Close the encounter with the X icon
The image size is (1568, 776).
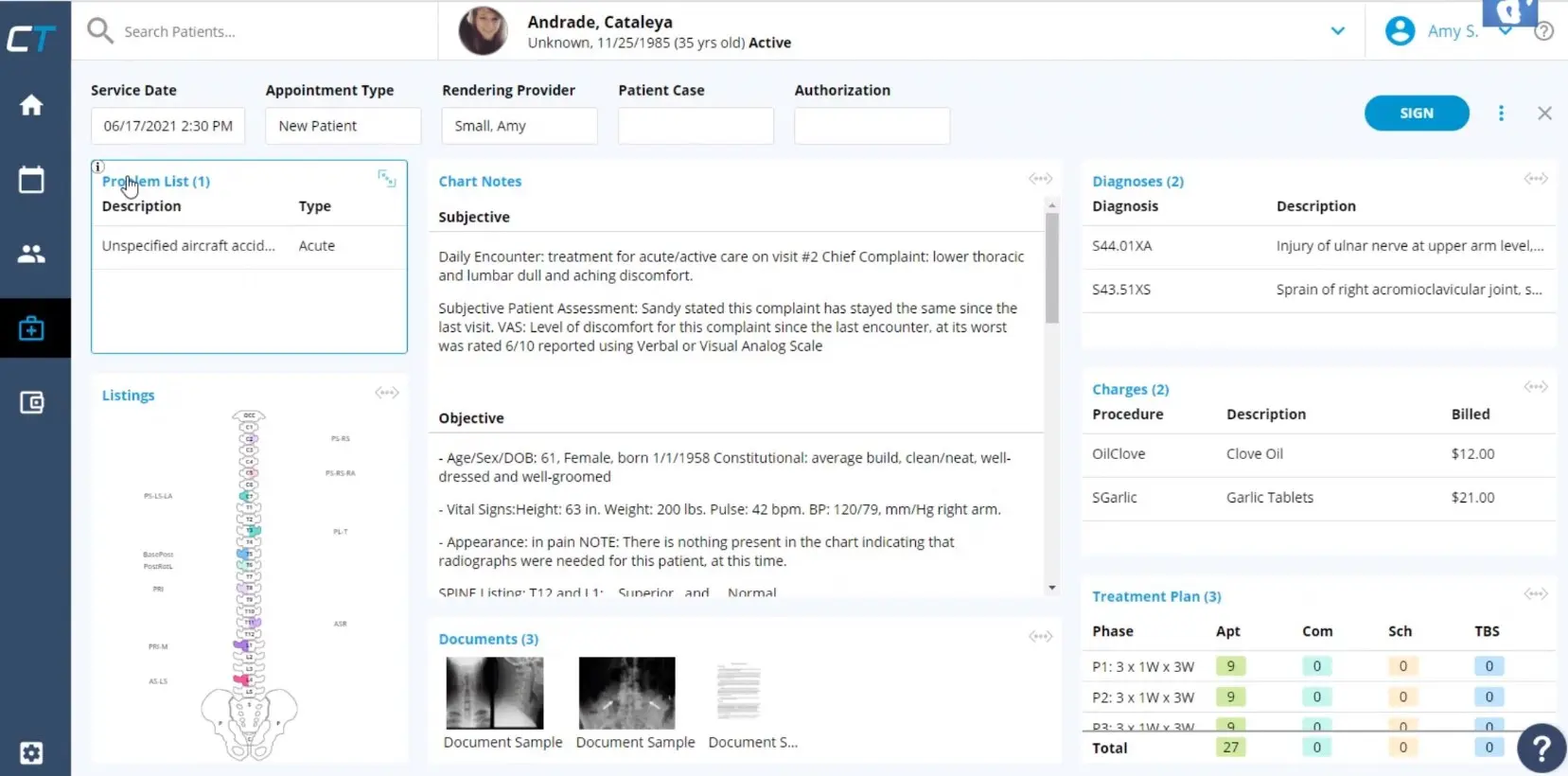[x=1544, y=114]
